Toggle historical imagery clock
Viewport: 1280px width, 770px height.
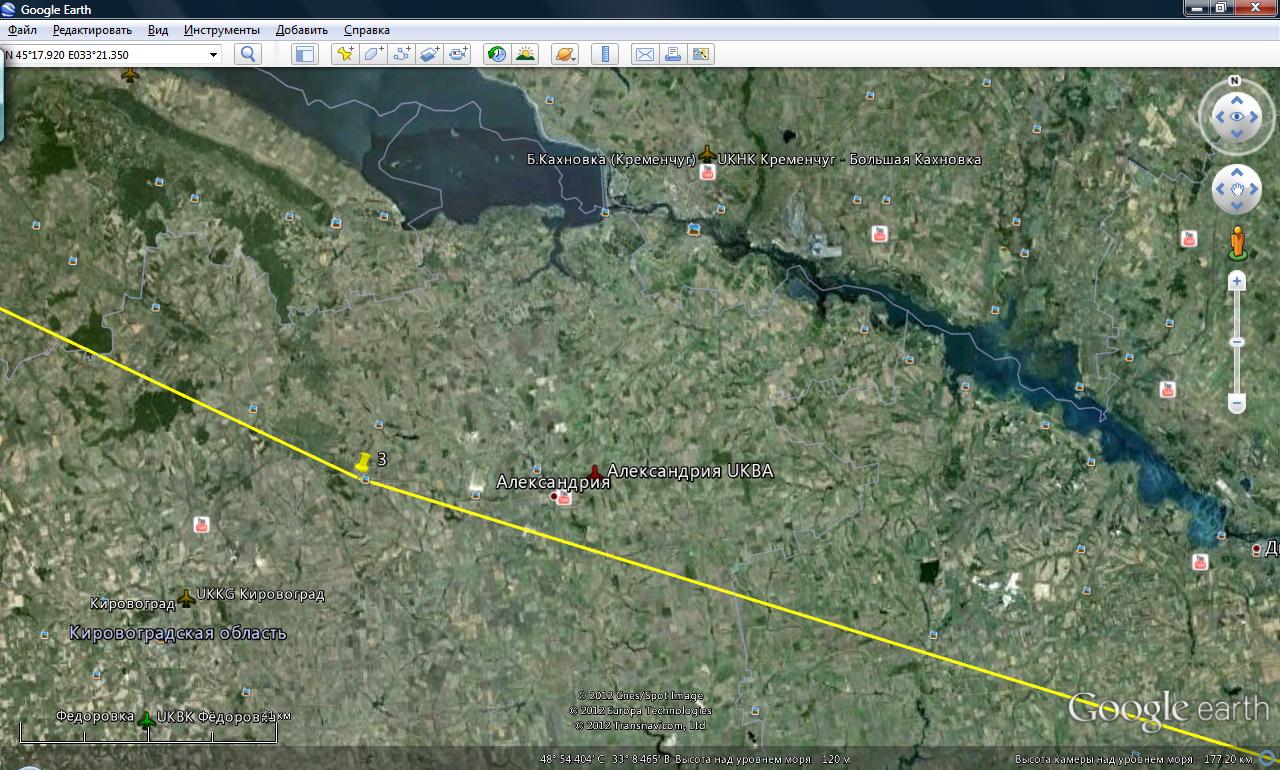point(496,54)
